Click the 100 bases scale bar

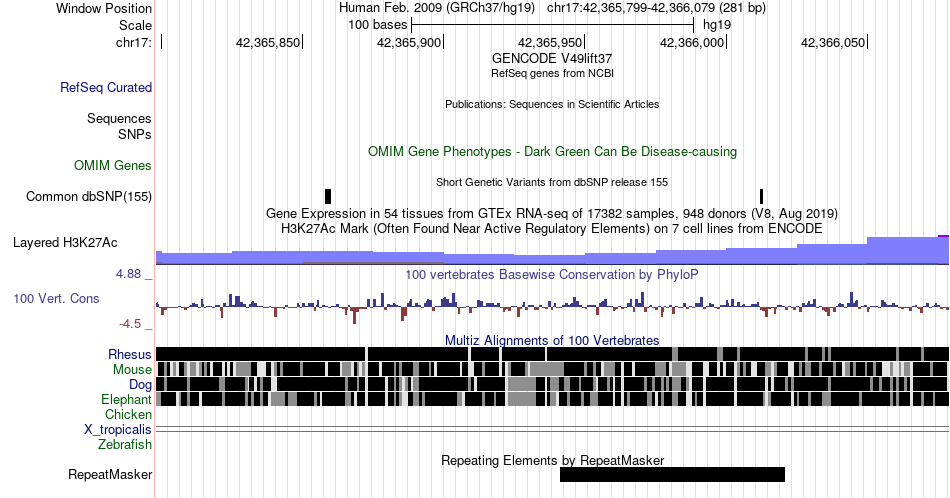552,25
